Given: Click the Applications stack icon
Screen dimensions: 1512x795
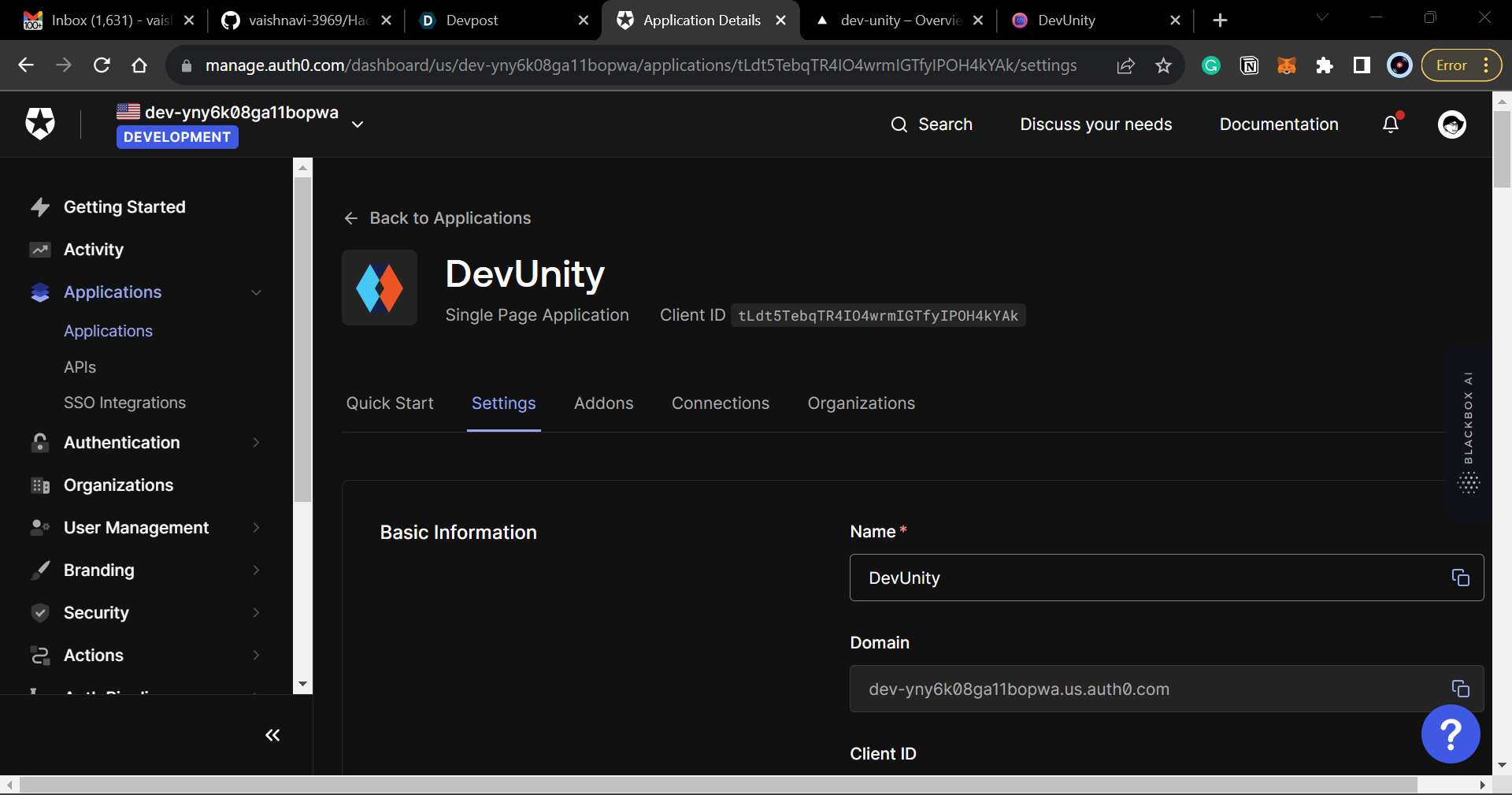Looking at the screenshot, I should tap(40, 292).
